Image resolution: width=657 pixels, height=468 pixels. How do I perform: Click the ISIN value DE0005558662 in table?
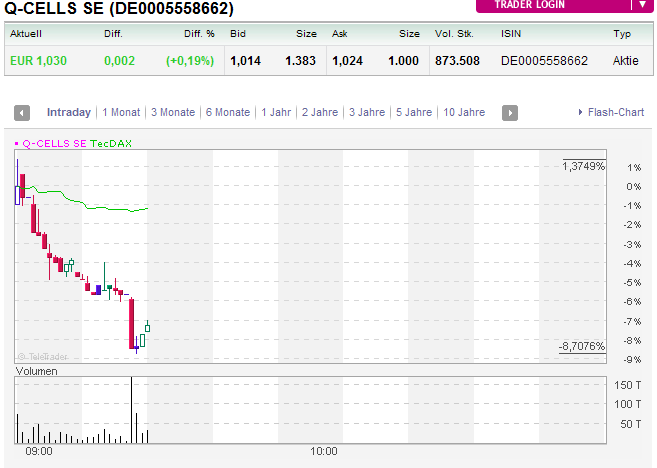pos(544,61)
